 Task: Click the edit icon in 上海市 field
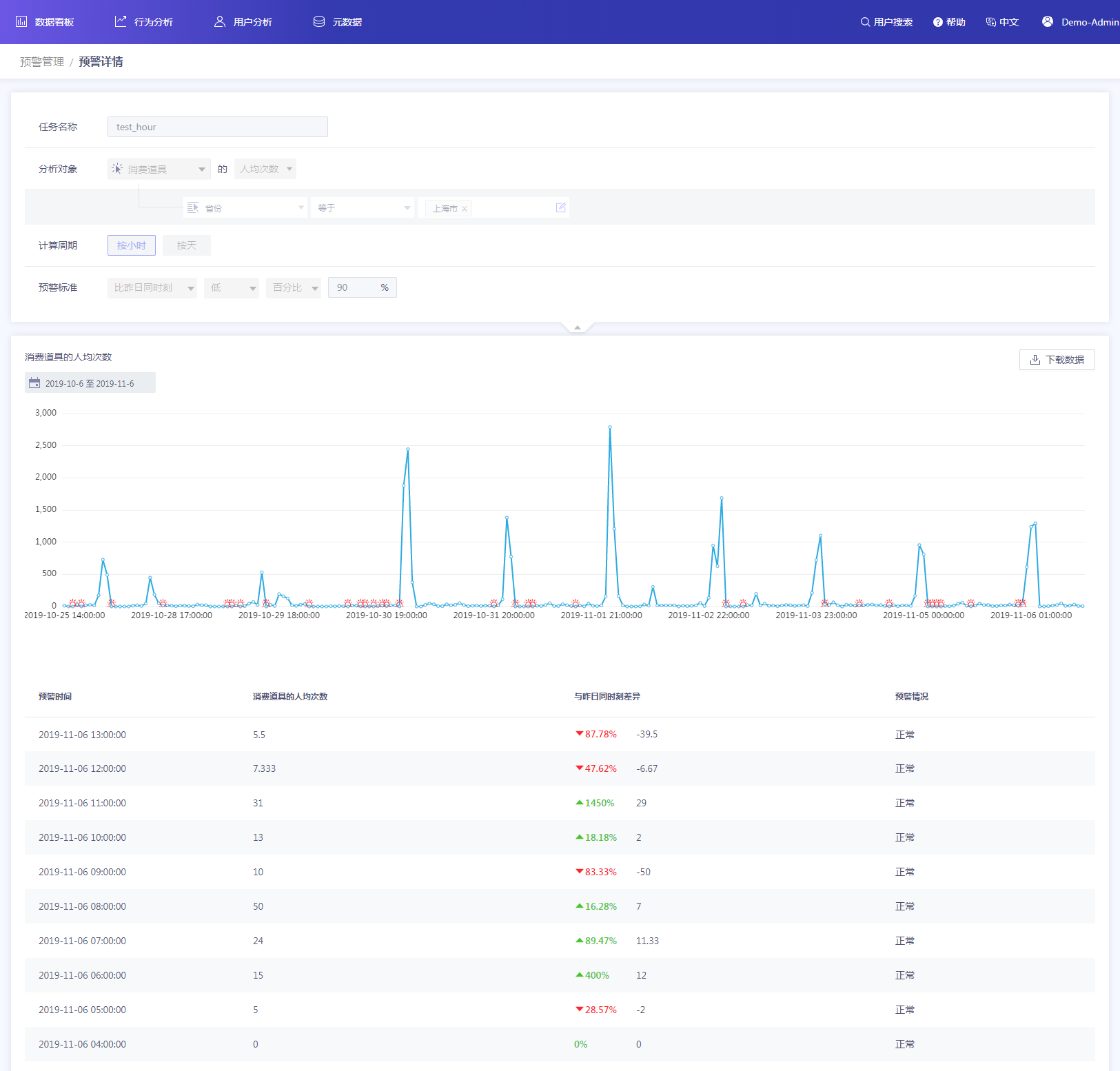(x=561, y=207)
